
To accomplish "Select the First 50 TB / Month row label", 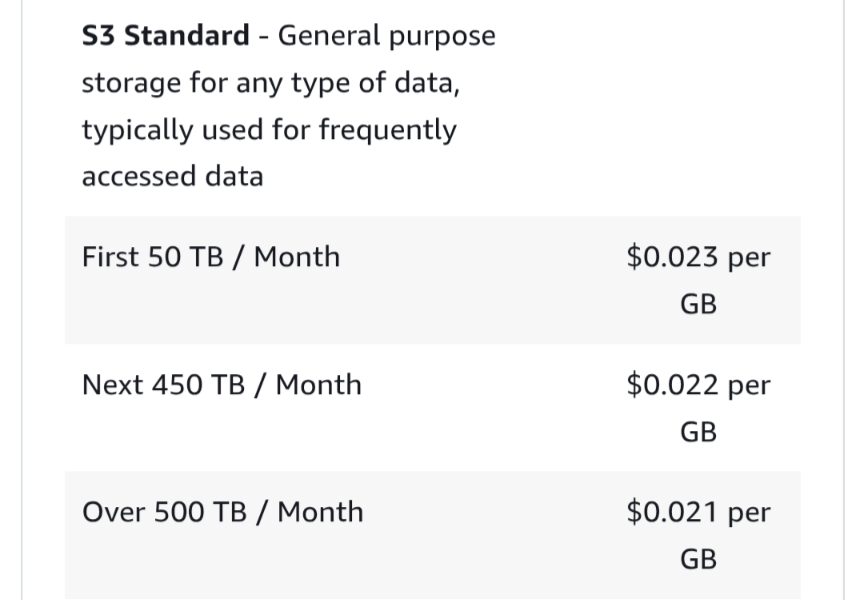I will click(x=211, y=257).
